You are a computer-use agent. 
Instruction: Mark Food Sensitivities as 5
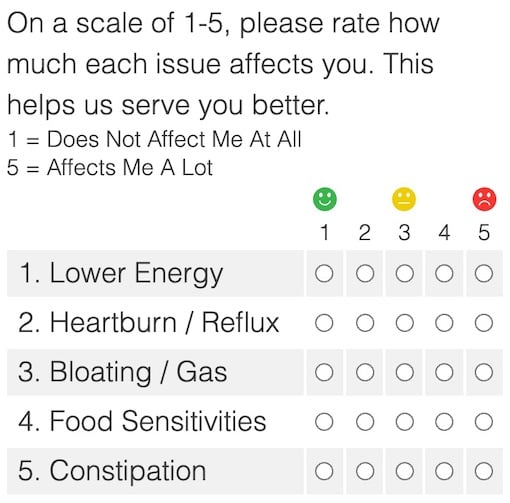484,422
